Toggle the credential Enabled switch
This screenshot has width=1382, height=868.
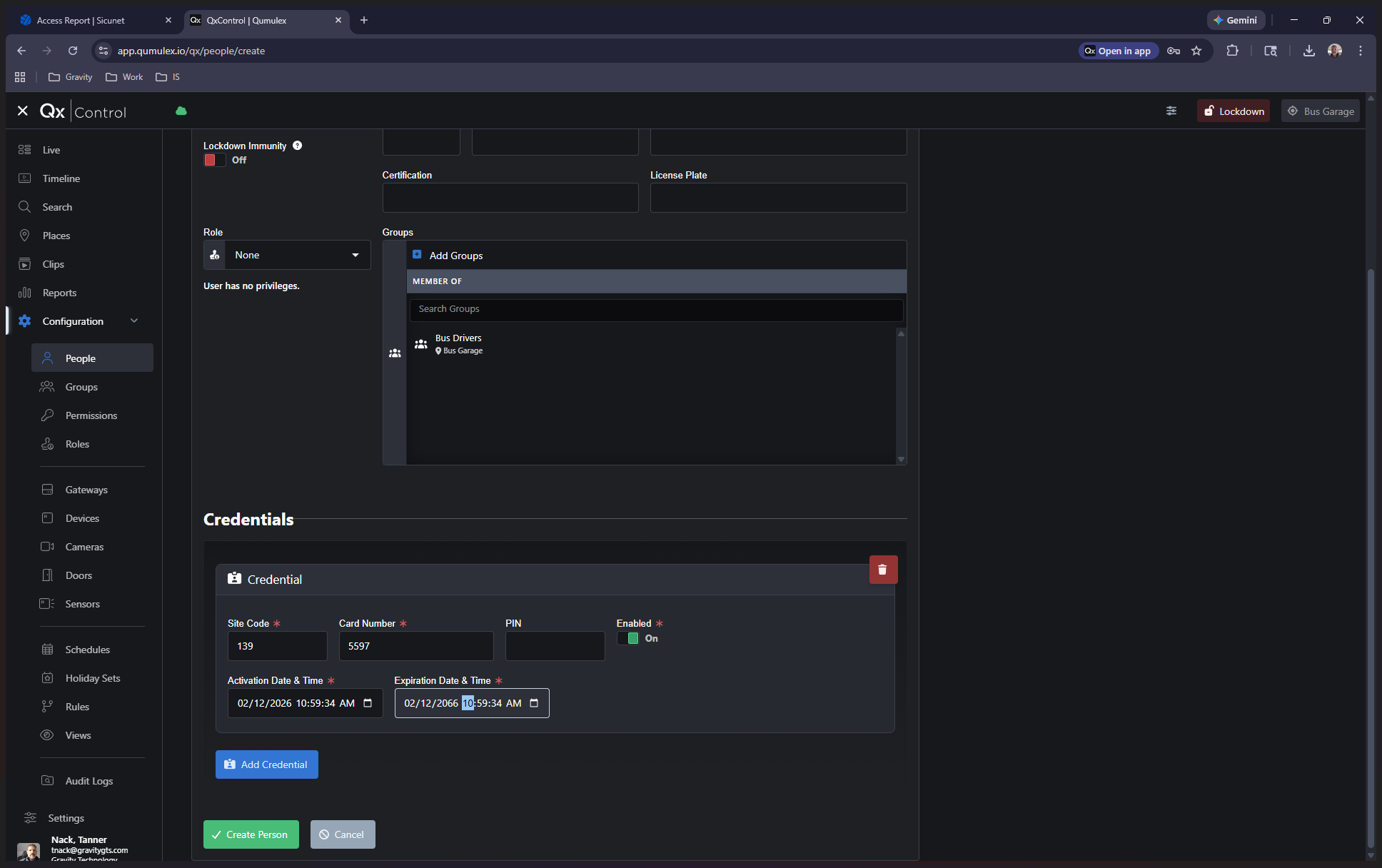[x=628, y=638]
